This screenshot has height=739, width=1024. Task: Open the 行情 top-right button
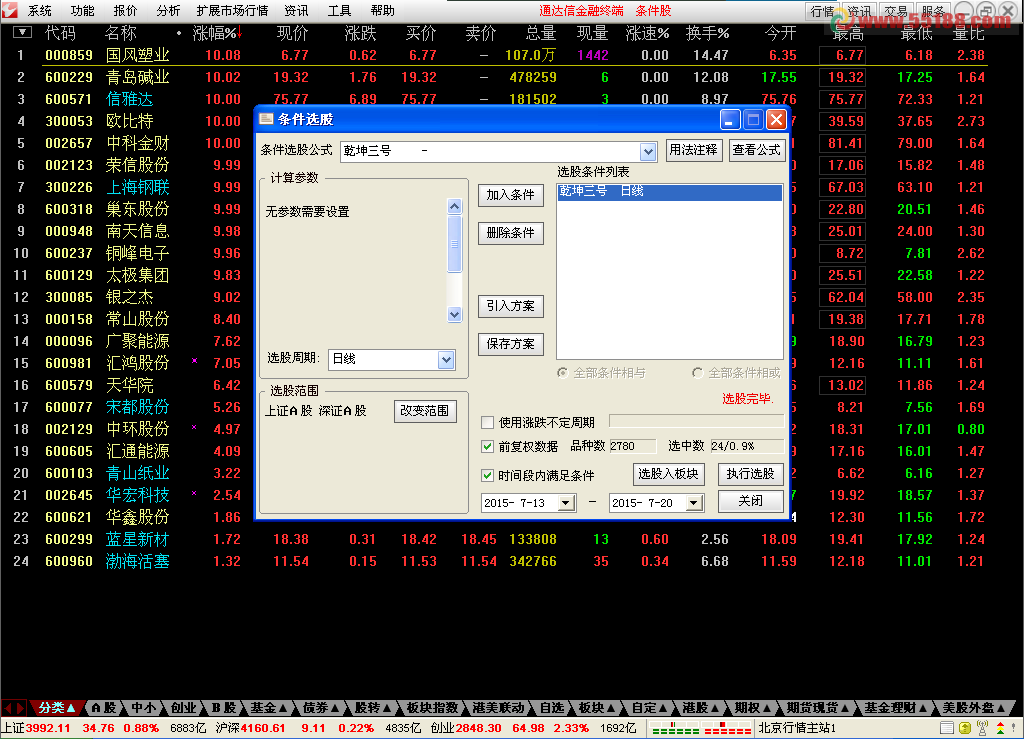point(822,11)
